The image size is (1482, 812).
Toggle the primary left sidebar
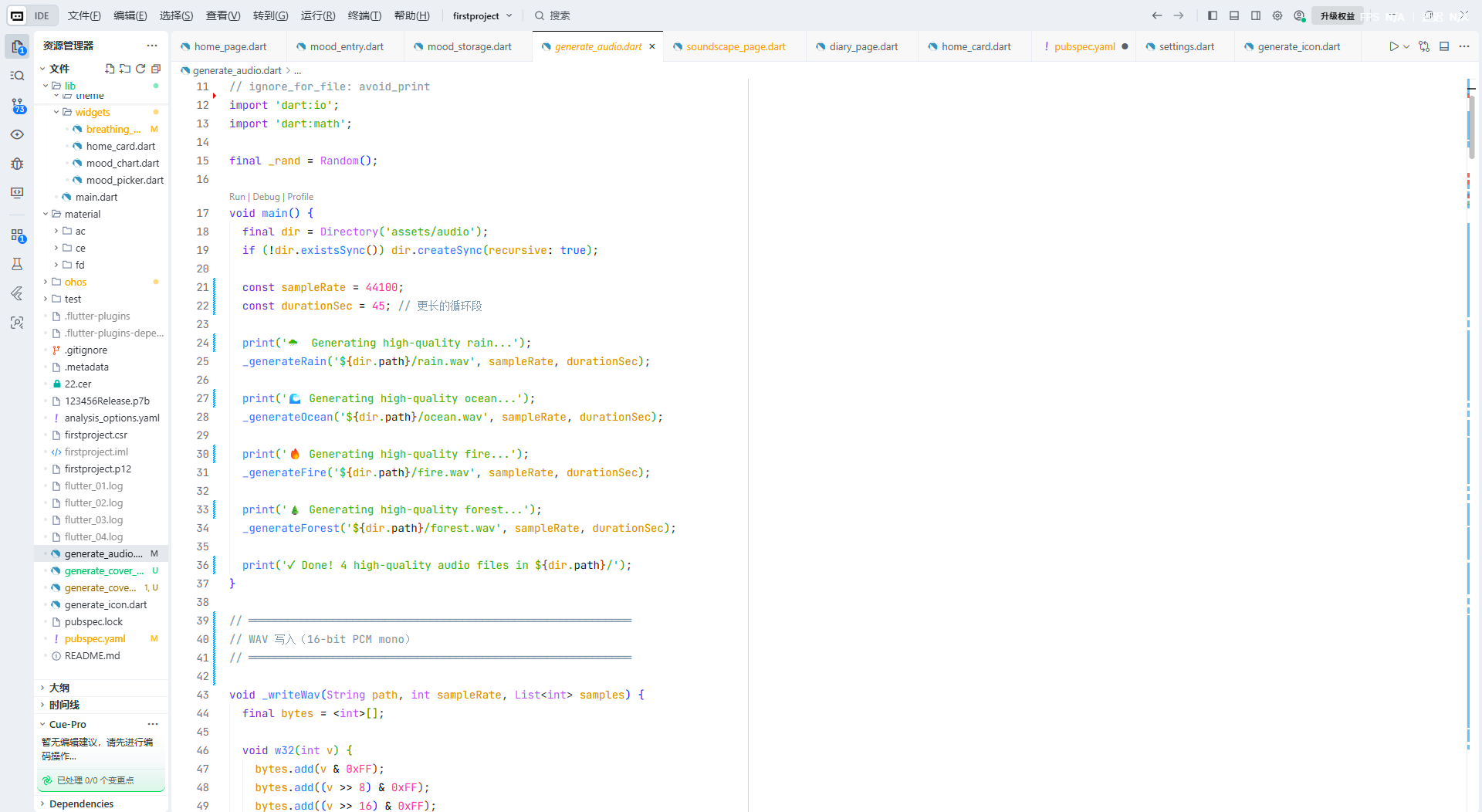click(x=1213, y=15)
